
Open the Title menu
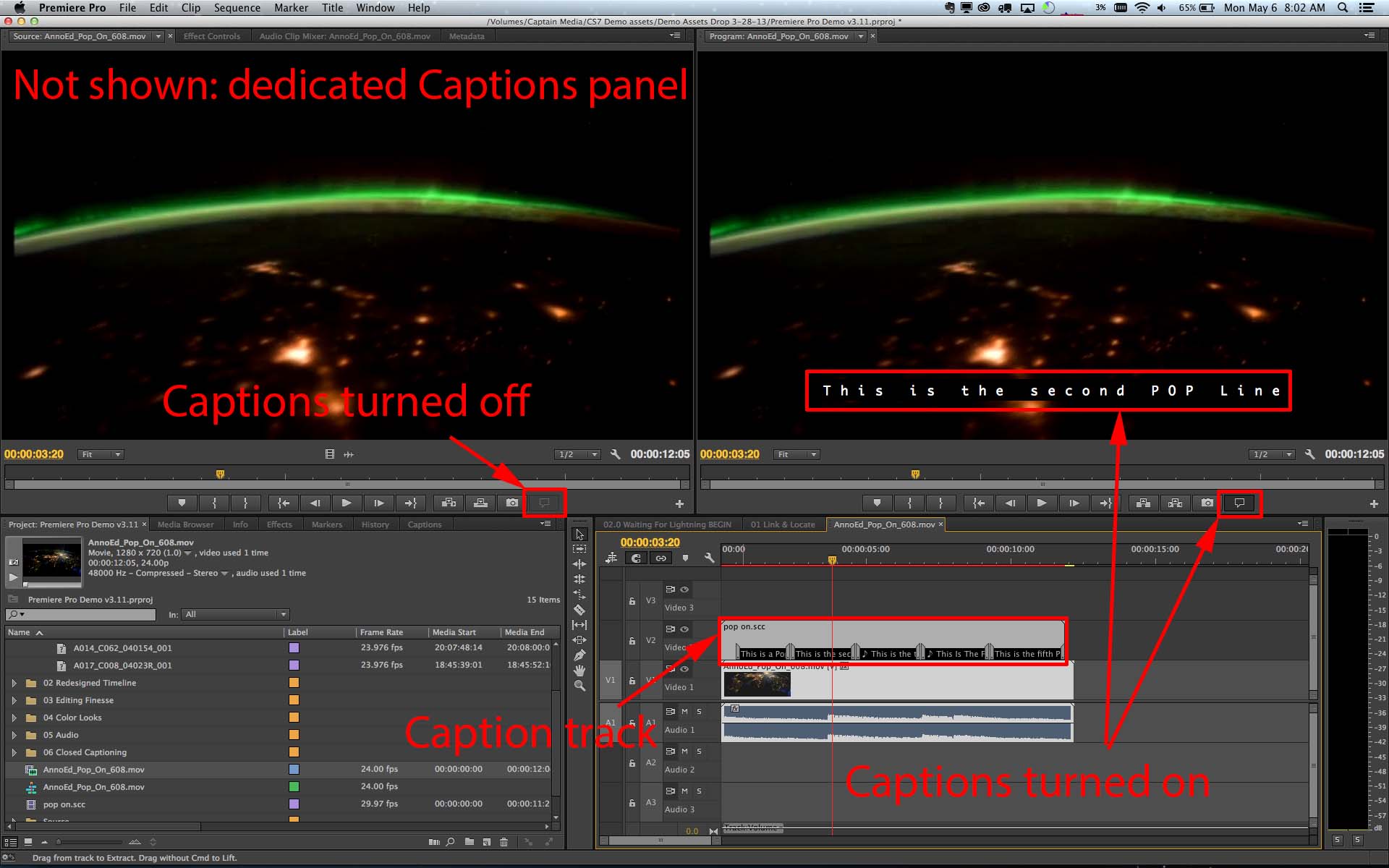point(332,8)
